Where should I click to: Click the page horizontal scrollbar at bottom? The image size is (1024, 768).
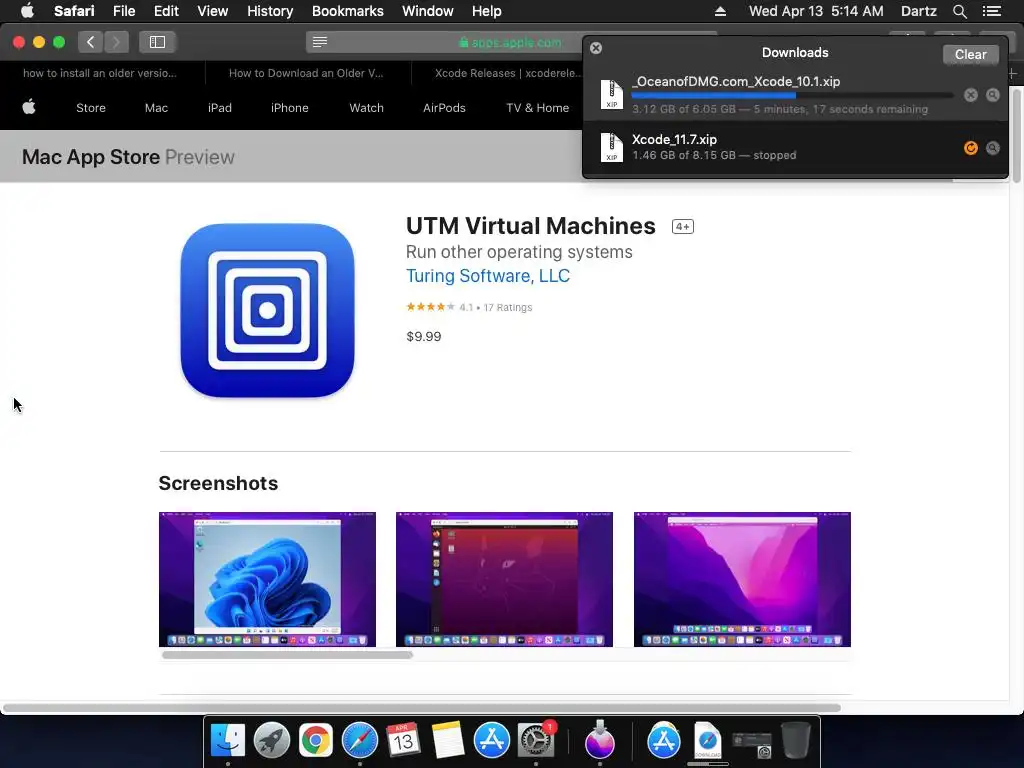click(422, 708)
